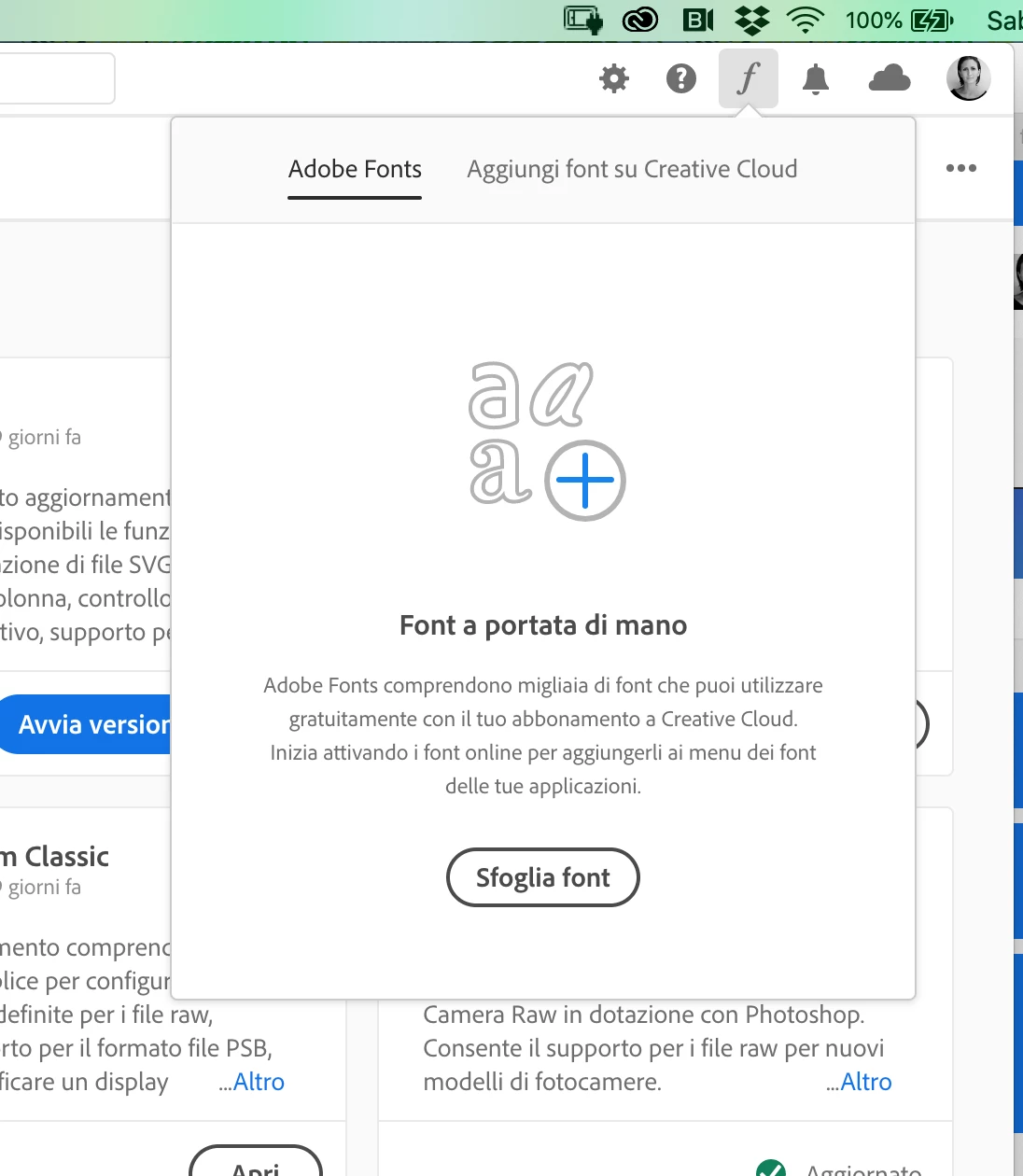Open the cloud sync status icon
The image size is (1023, 1176).
(x=890, y=77)
